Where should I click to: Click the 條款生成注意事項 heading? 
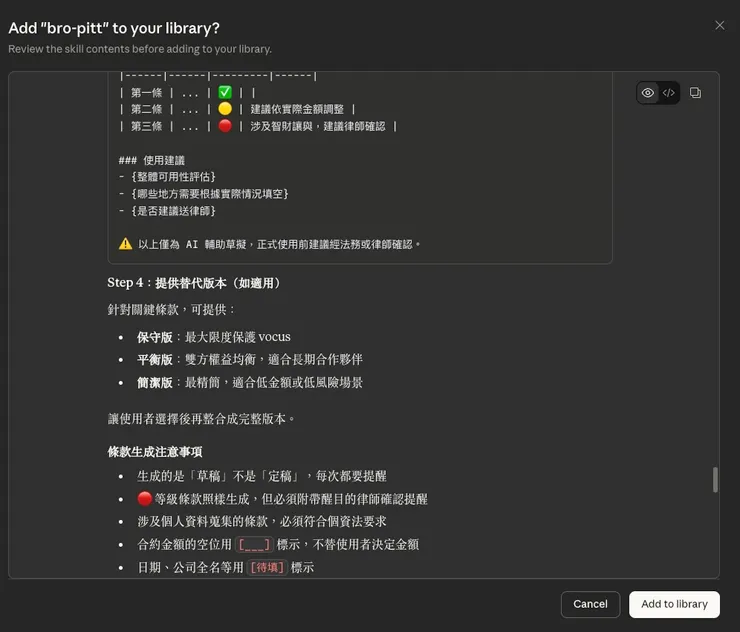click(155, 452)
